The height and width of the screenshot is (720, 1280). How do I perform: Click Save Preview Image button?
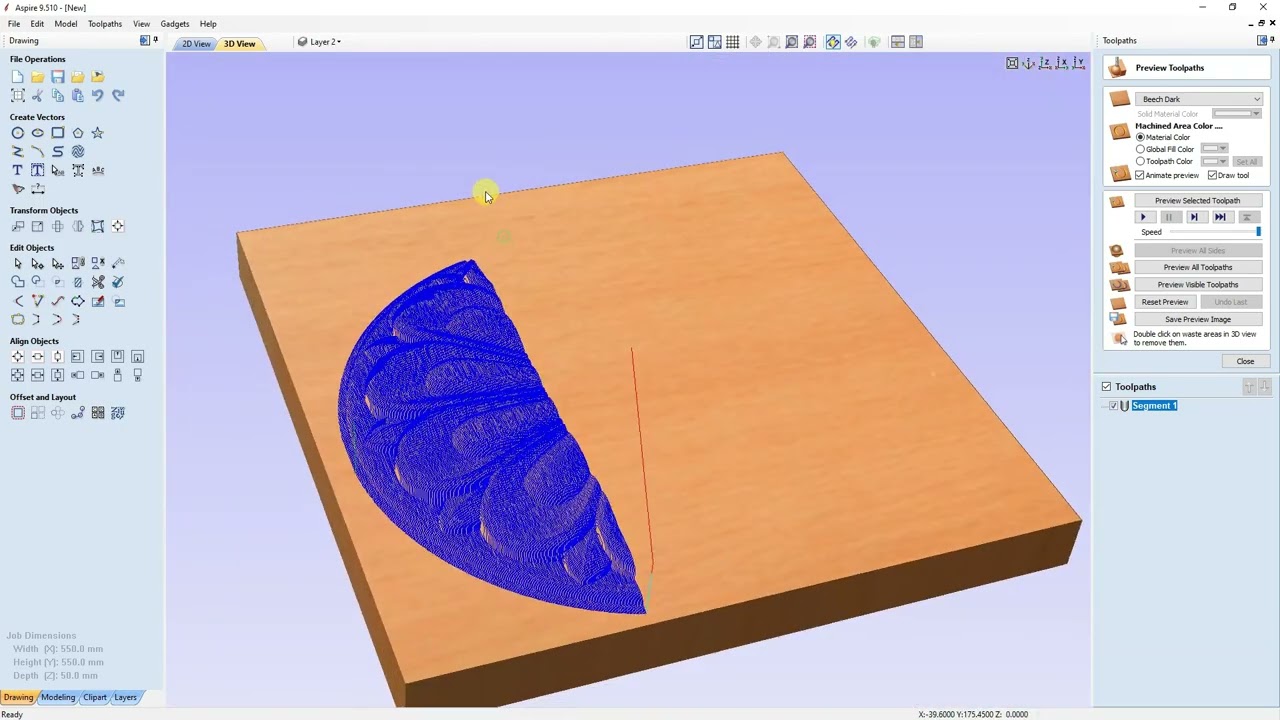pyautogui.click(x=1197, y=319)
